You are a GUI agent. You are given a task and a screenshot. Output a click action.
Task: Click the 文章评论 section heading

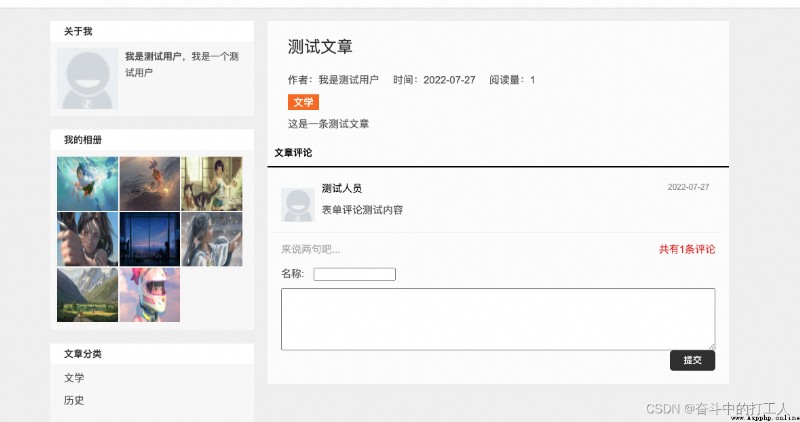(x=293, y=153)
